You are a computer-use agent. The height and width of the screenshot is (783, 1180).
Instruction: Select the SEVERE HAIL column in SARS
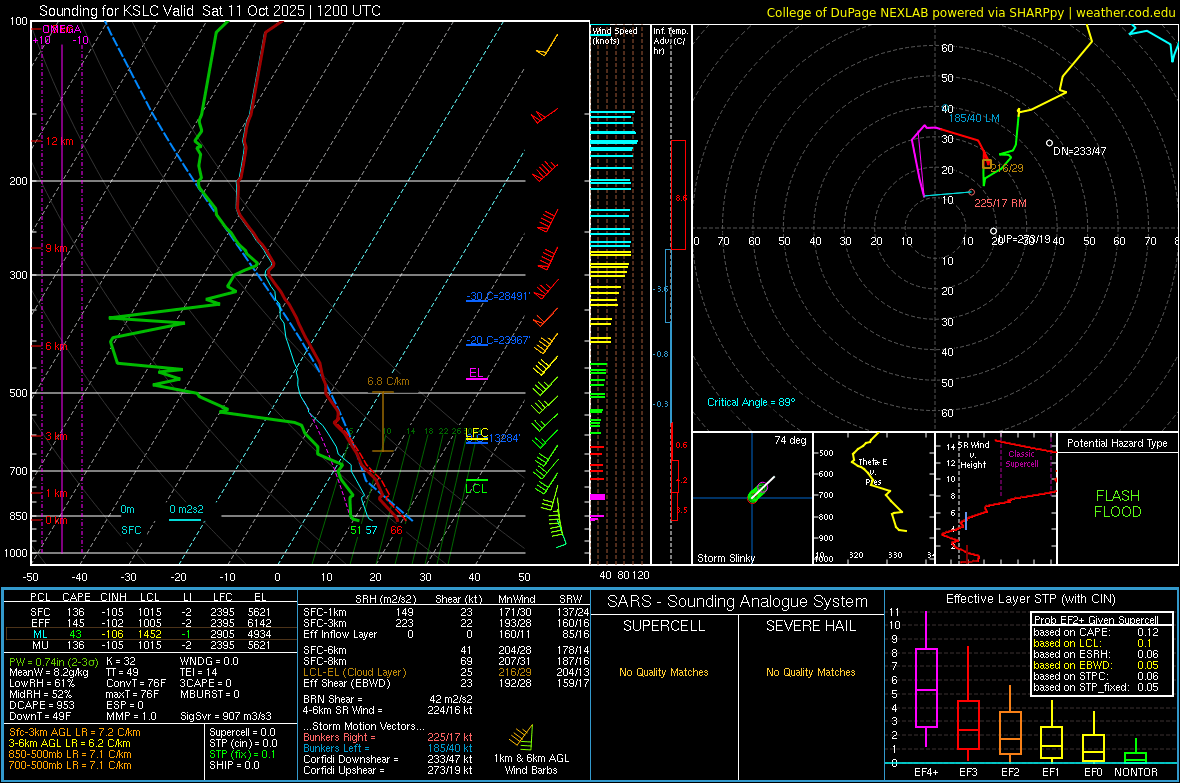pyautogui.click(x=809, y=626)
